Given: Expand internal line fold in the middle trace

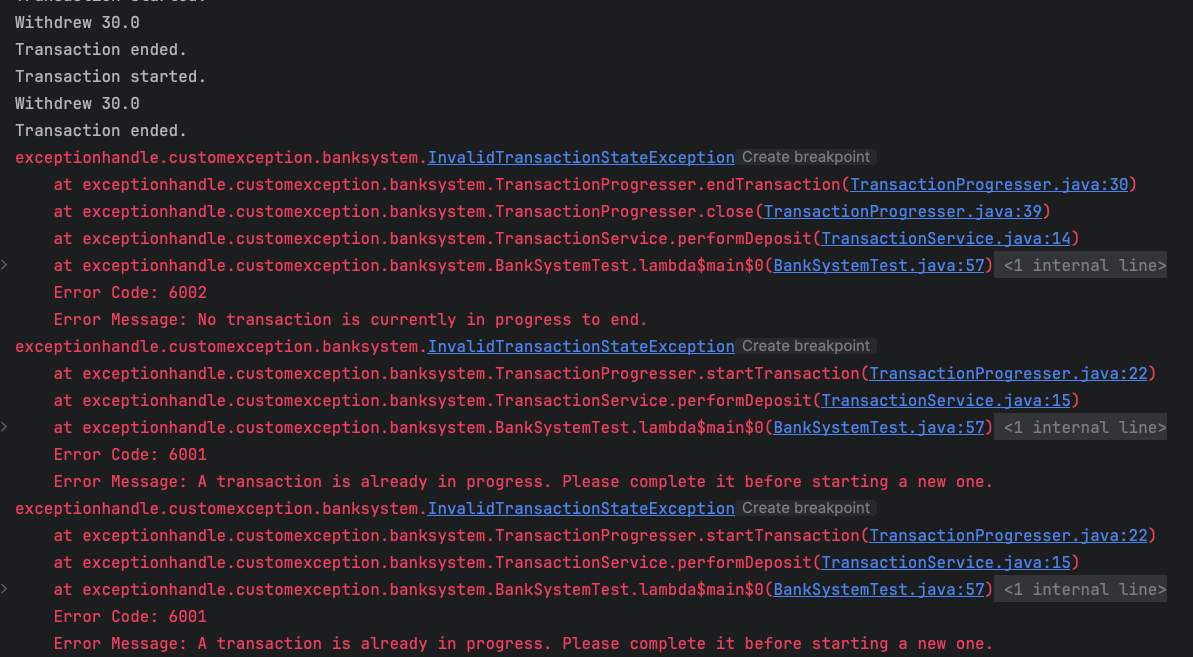Looking at the screenshot, I should 1080,427.
